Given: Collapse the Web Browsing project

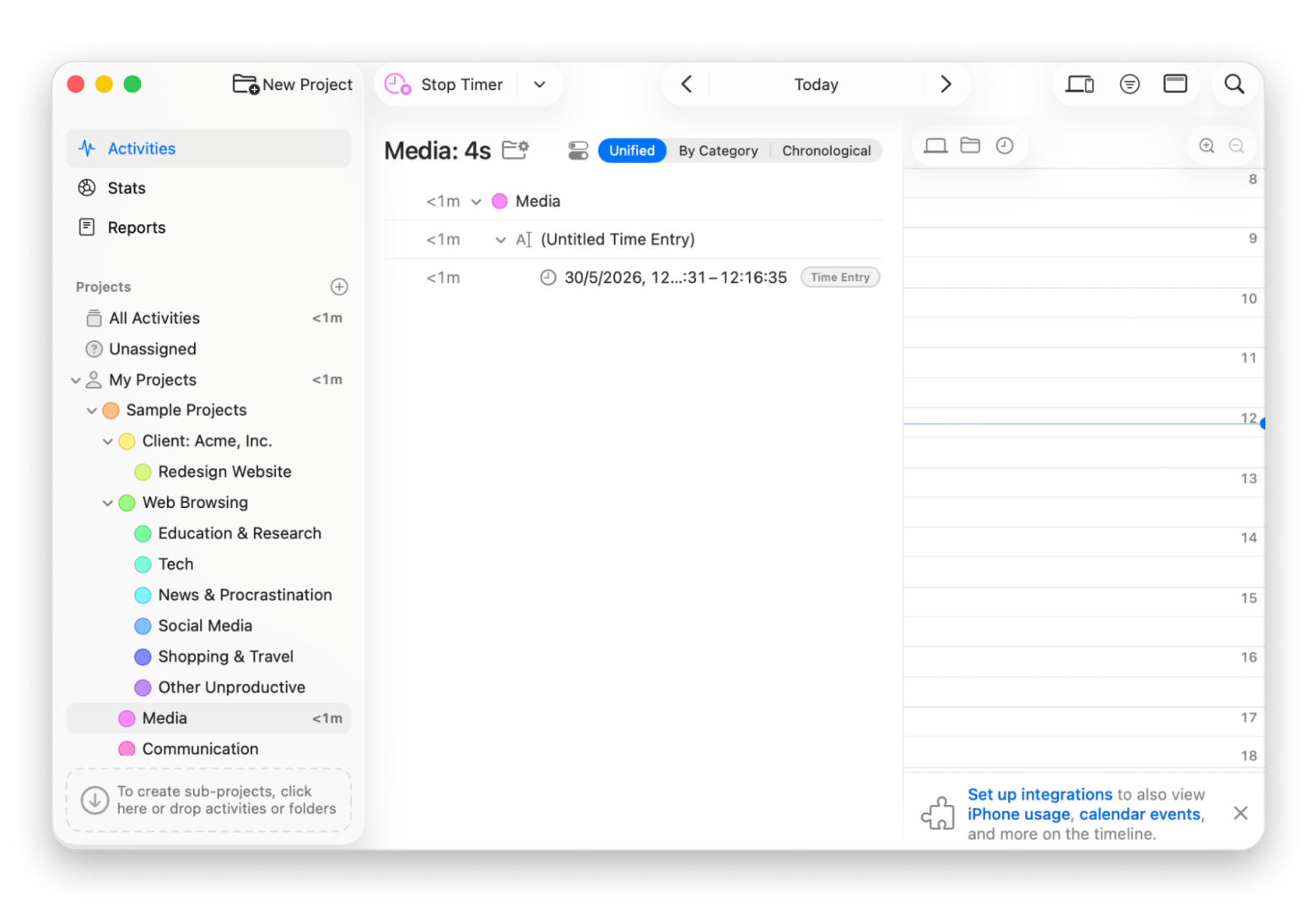Looking at the screenshot, I should (x=108, y=503).
